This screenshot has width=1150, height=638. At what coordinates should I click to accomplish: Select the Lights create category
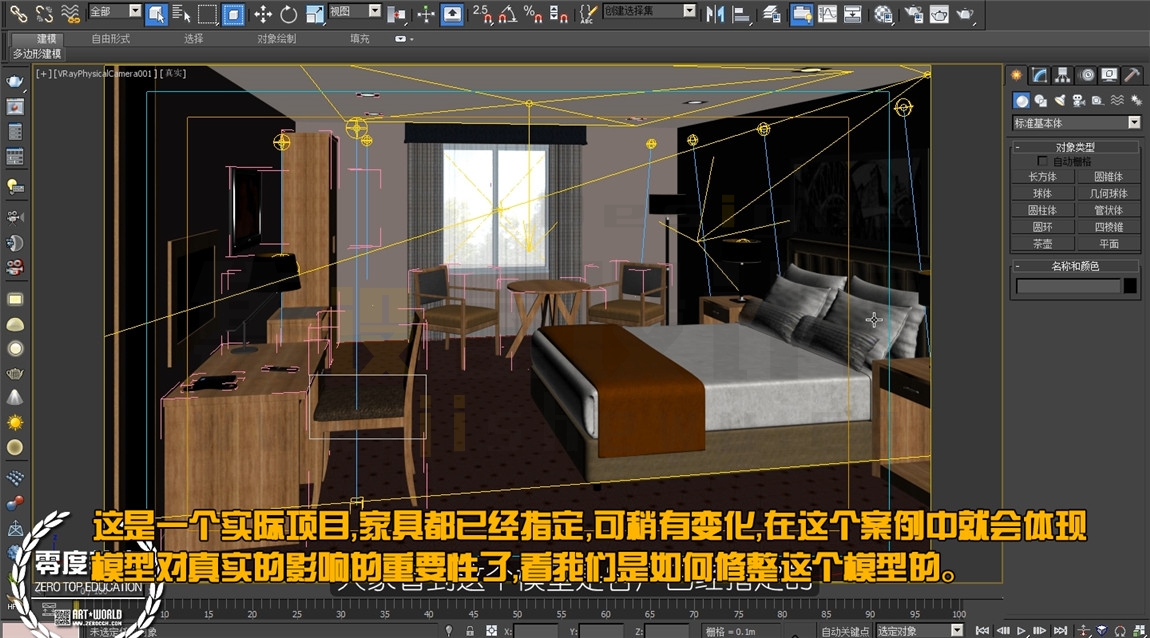click(x=1060, y=100)
